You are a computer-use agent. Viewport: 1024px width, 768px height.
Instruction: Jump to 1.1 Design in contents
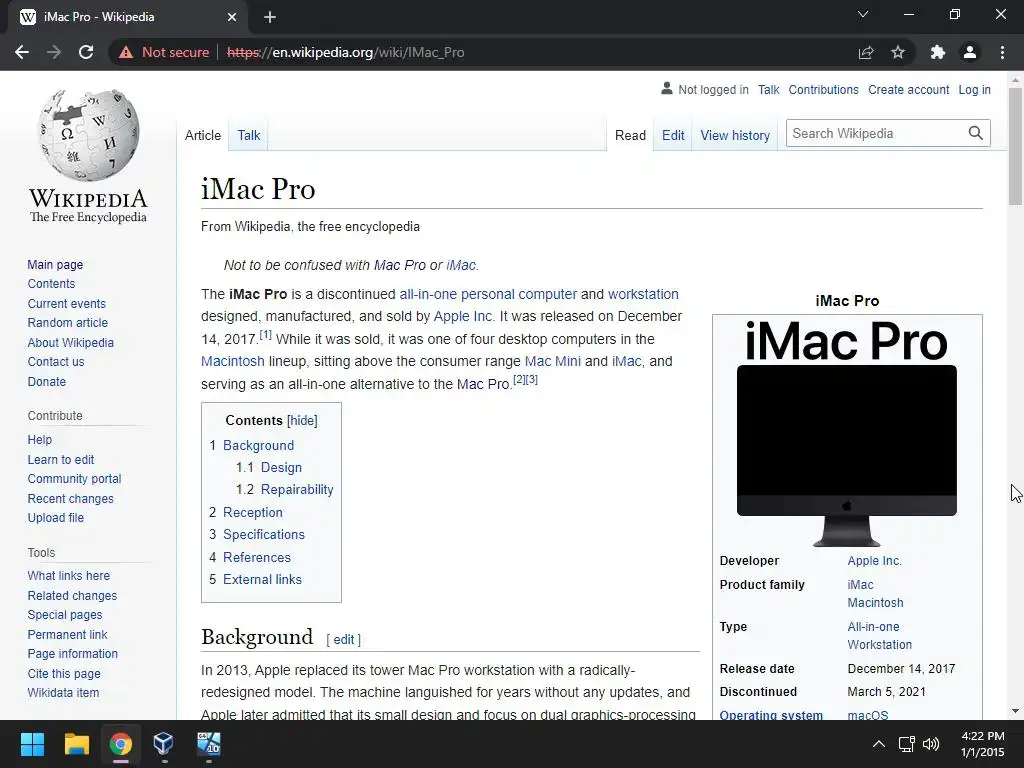point(281,468)
